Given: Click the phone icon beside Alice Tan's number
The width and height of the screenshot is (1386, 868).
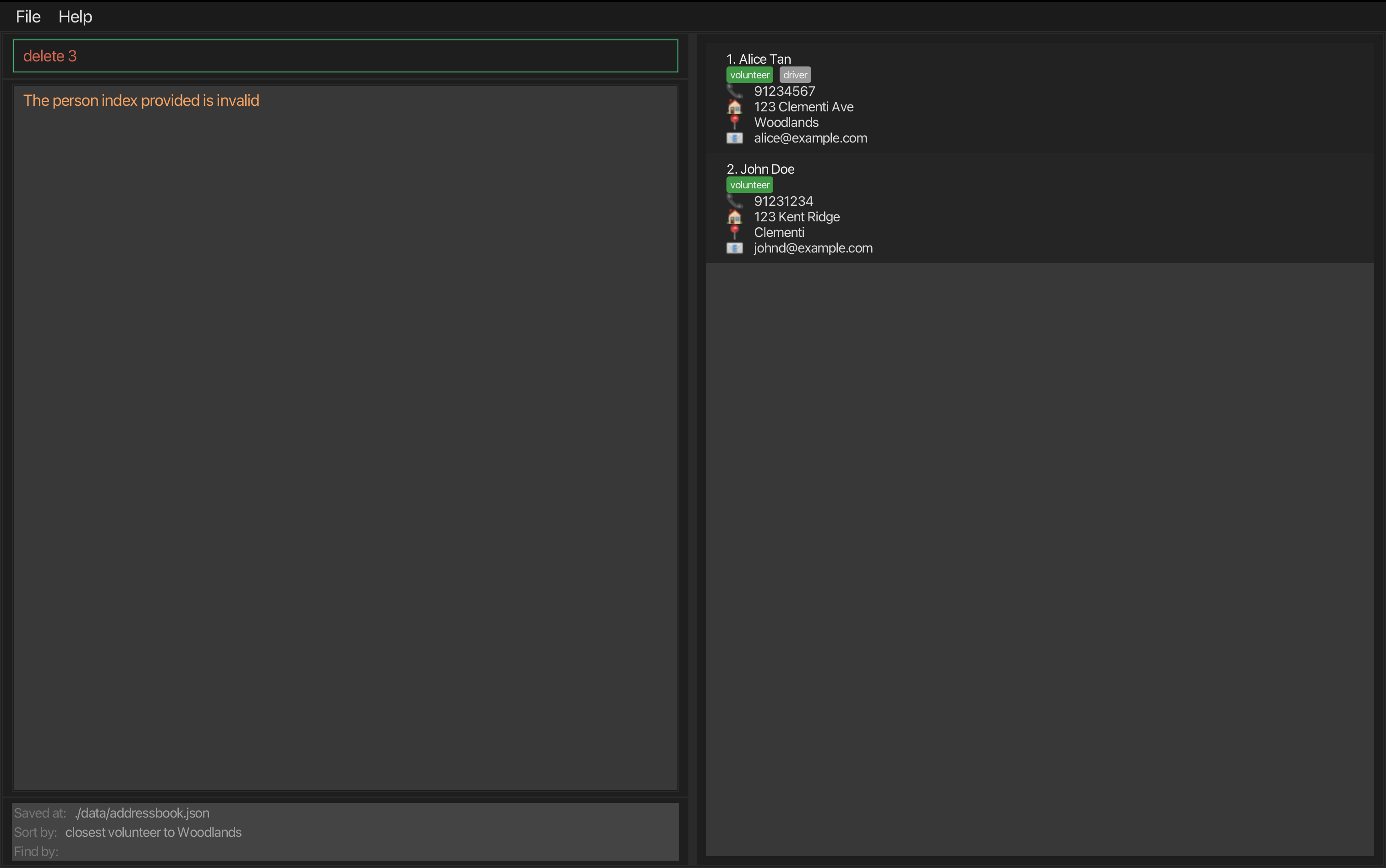Looking at the screenshot, I should pyautogui.click(x=734, y=91).
